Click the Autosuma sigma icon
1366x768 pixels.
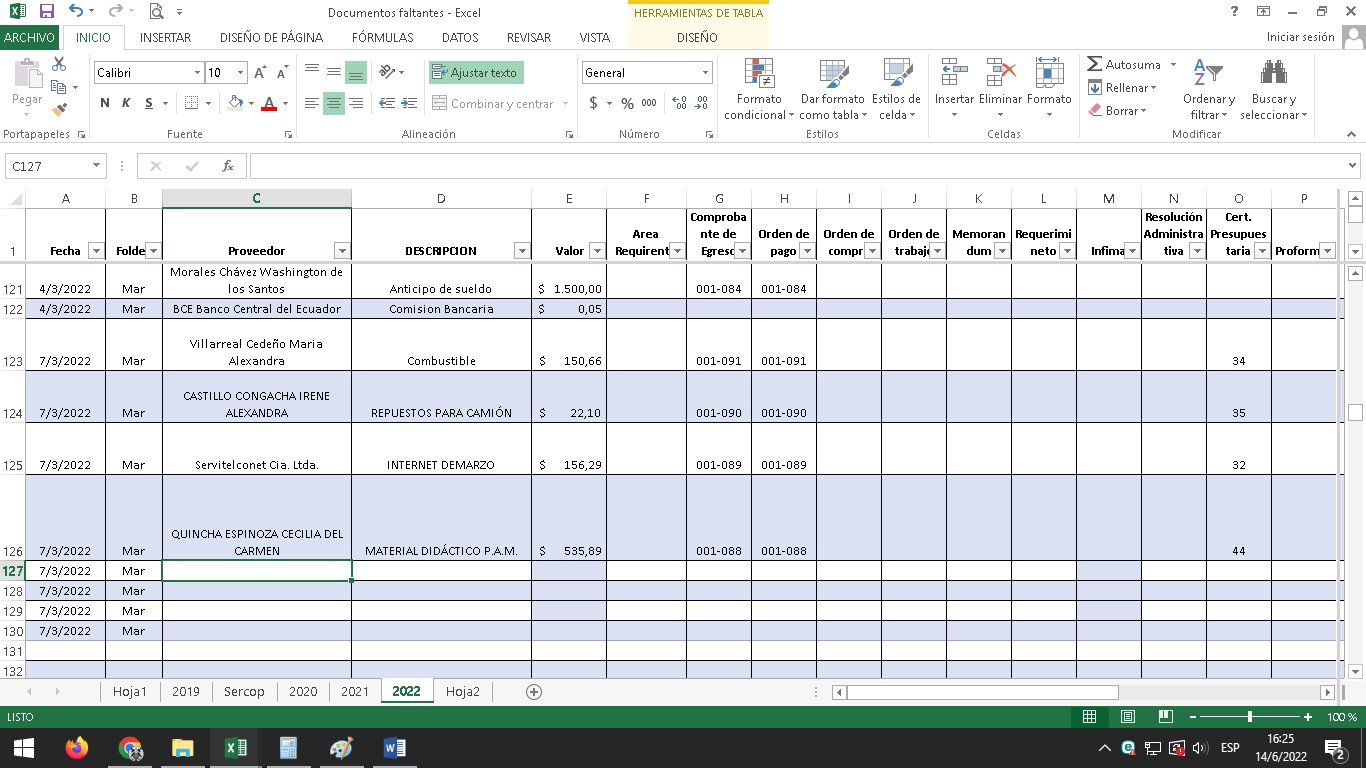point(1095,65)
